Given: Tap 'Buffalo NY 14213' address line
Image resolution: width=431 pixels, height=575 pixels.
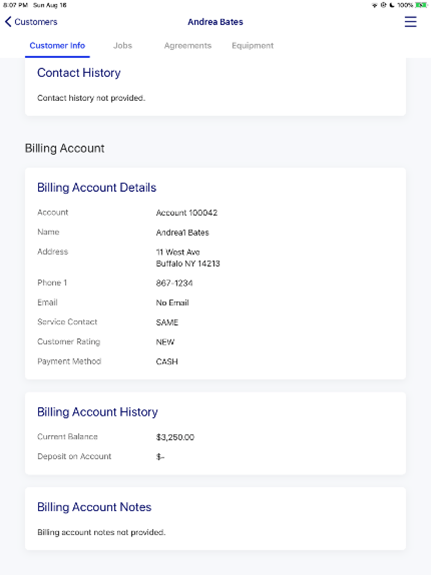Looking at the screenshot, I should [188, 264].
